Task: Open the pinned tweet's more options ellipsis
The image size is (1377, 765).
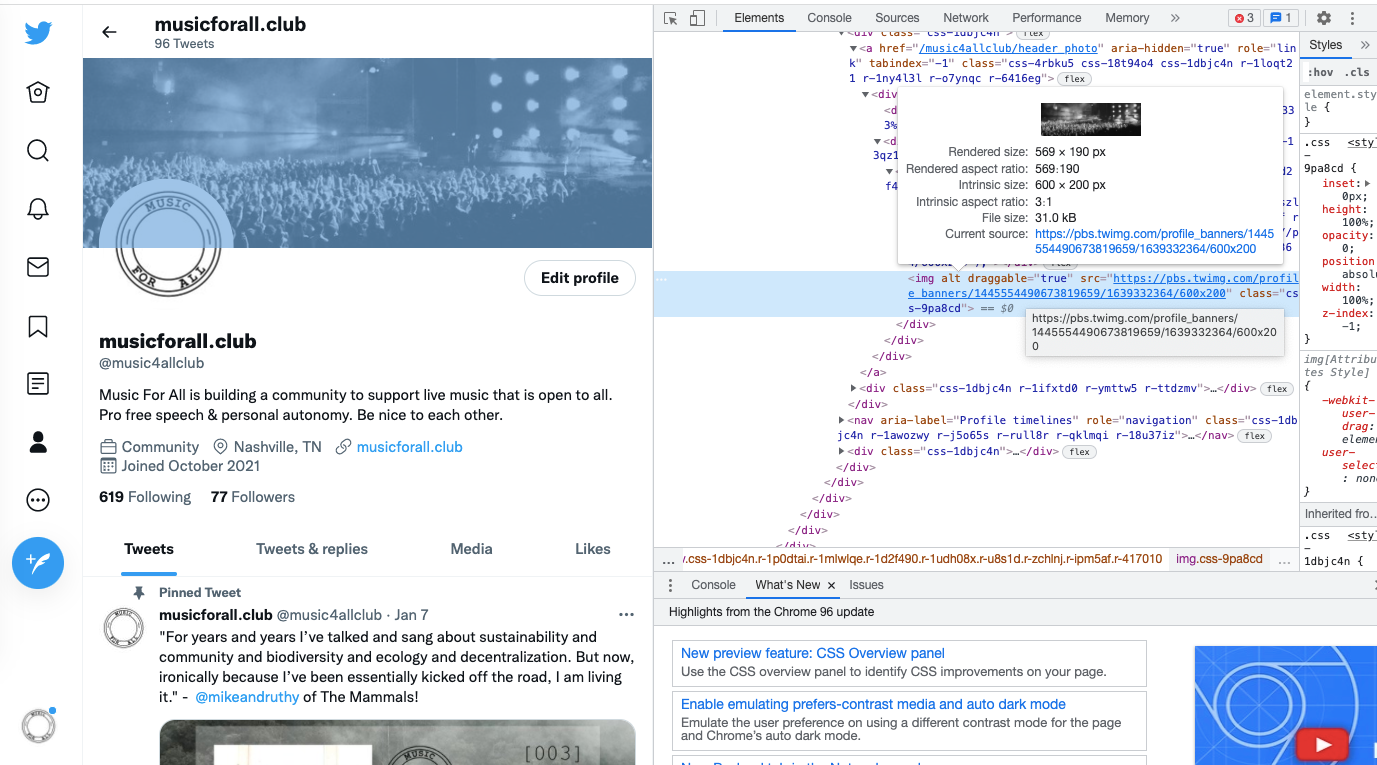Action: 626,615
